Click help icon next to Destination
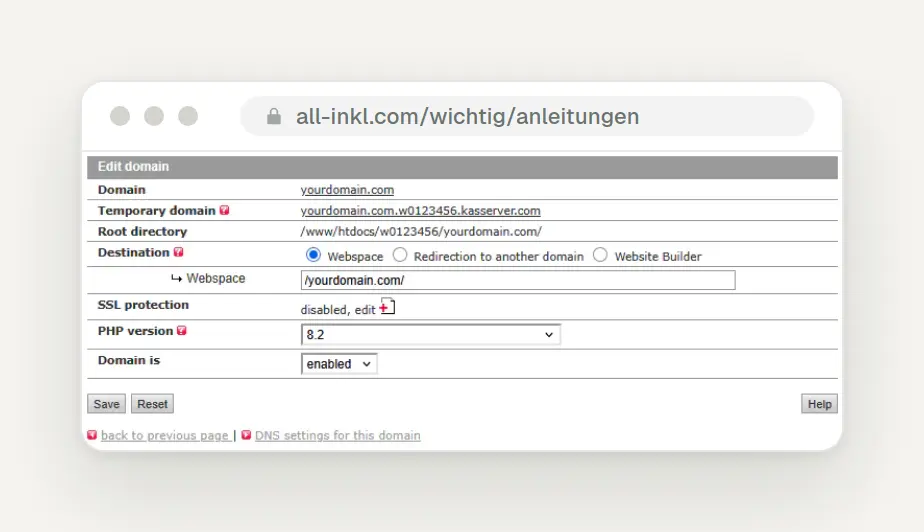The width and height of the screenshot is (924, 532). tap(179, 252)
